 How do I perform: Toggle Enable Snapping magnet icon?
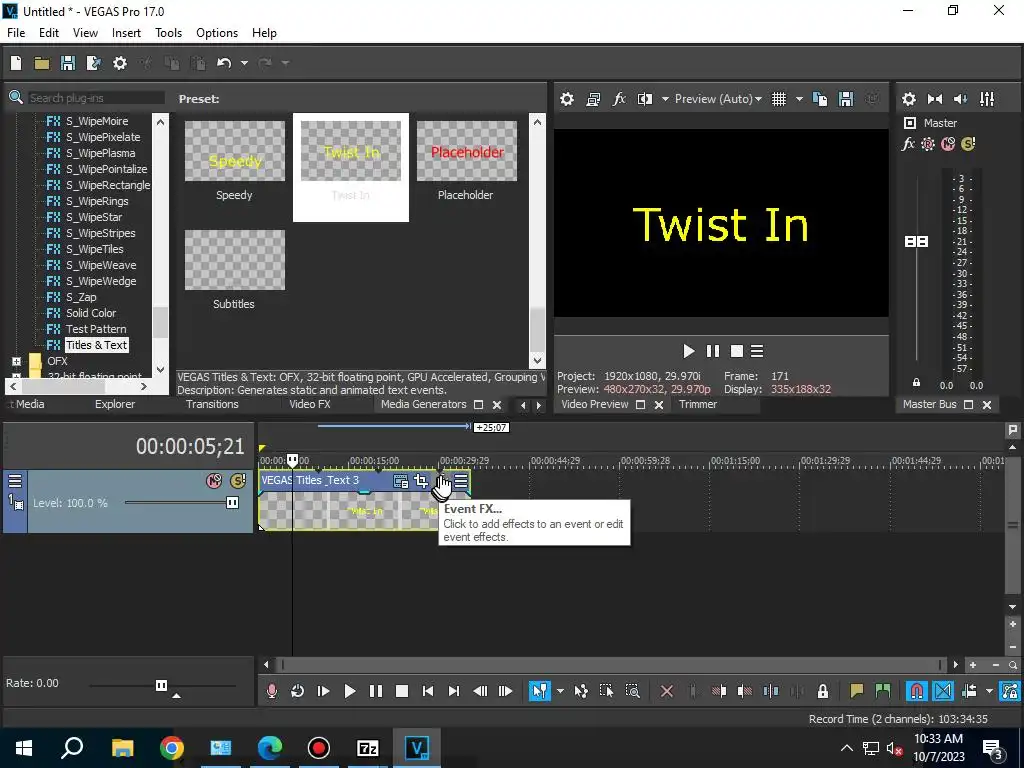pos(917,691)
